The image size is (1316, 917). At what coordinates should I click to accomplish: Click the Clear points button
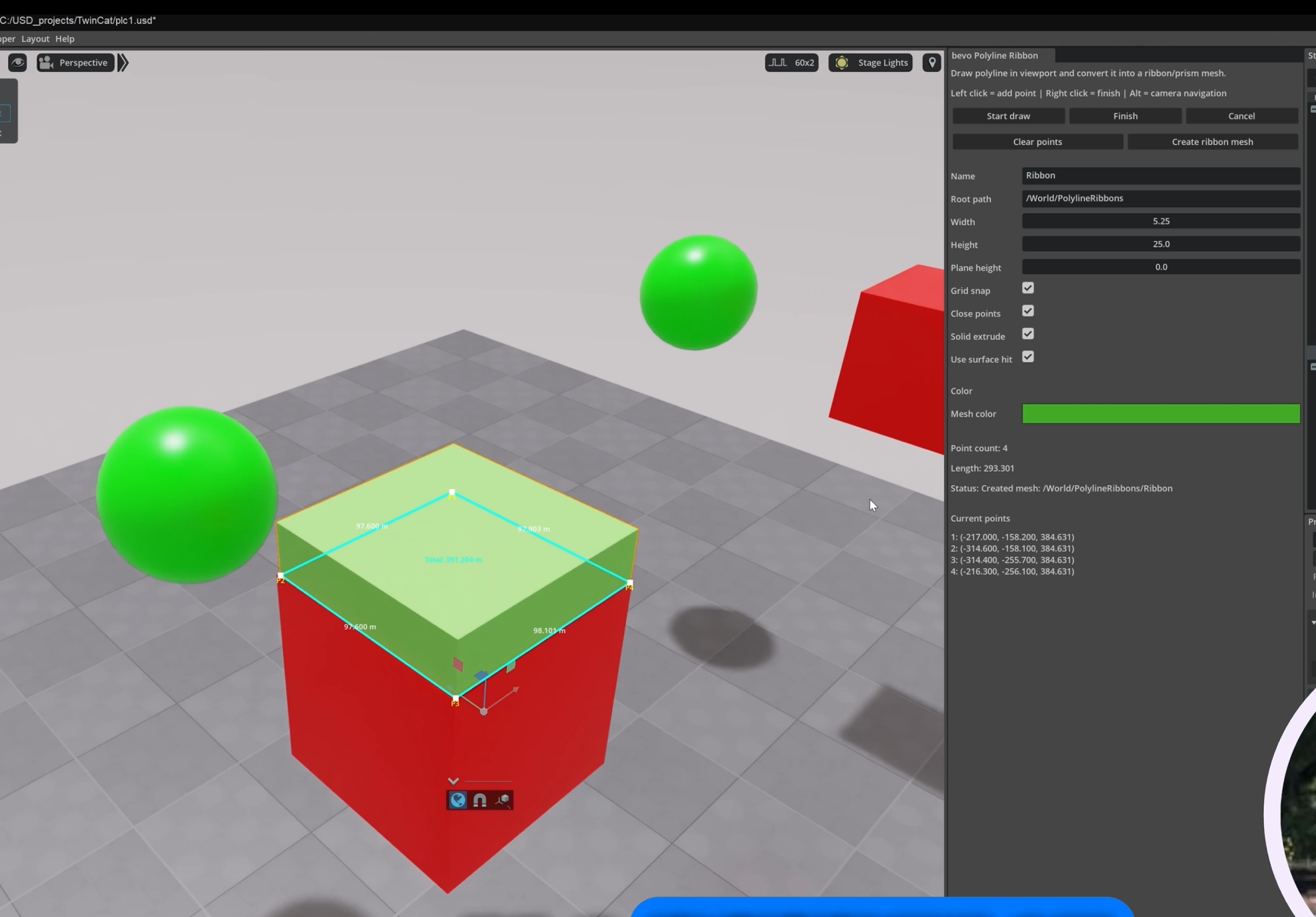[x=1037, y=142]
